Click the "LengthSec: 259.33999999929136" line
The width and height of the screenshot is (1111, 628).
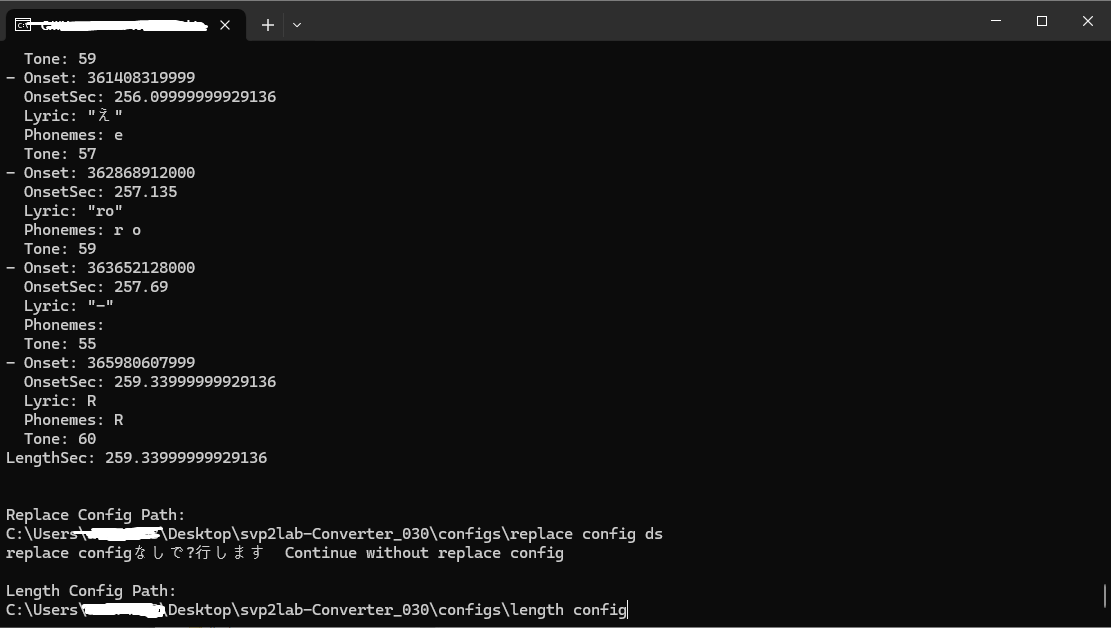click(136, 458)
